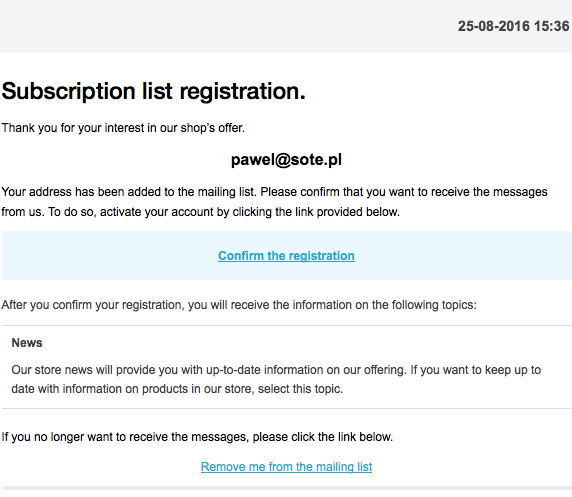Click the divider line below News description
Image resolution: width=572 pixels, height=497 pixels.
tap(287, 409)
